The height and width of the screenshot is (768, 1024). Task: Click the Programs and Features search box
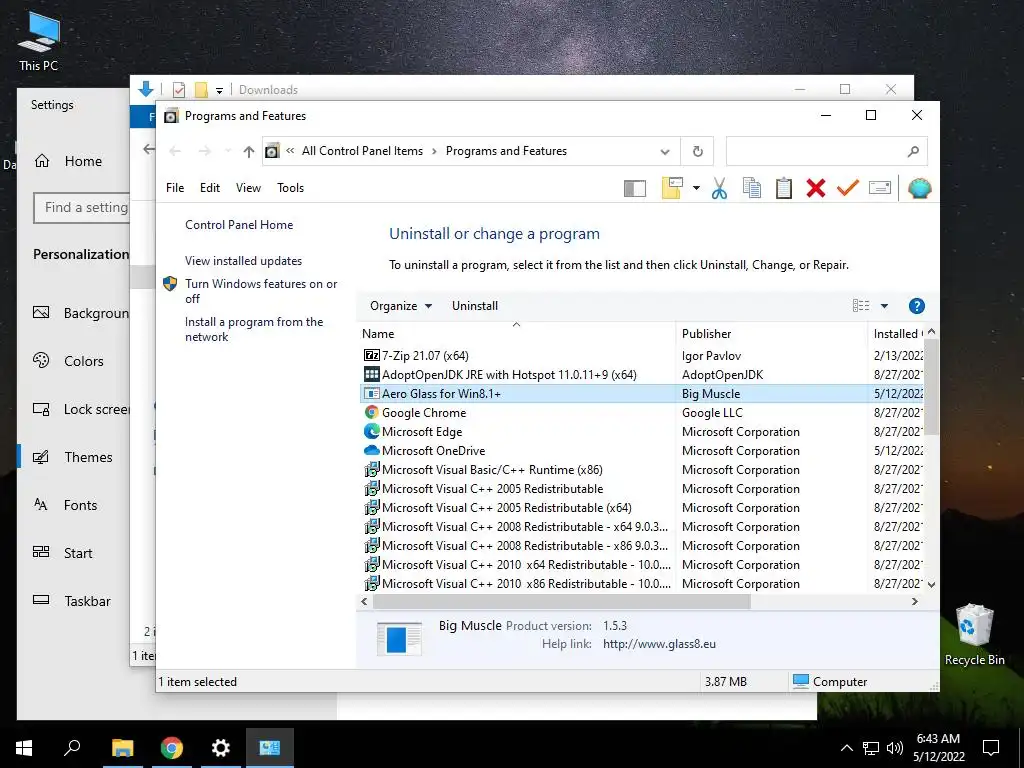click(826, 152)
